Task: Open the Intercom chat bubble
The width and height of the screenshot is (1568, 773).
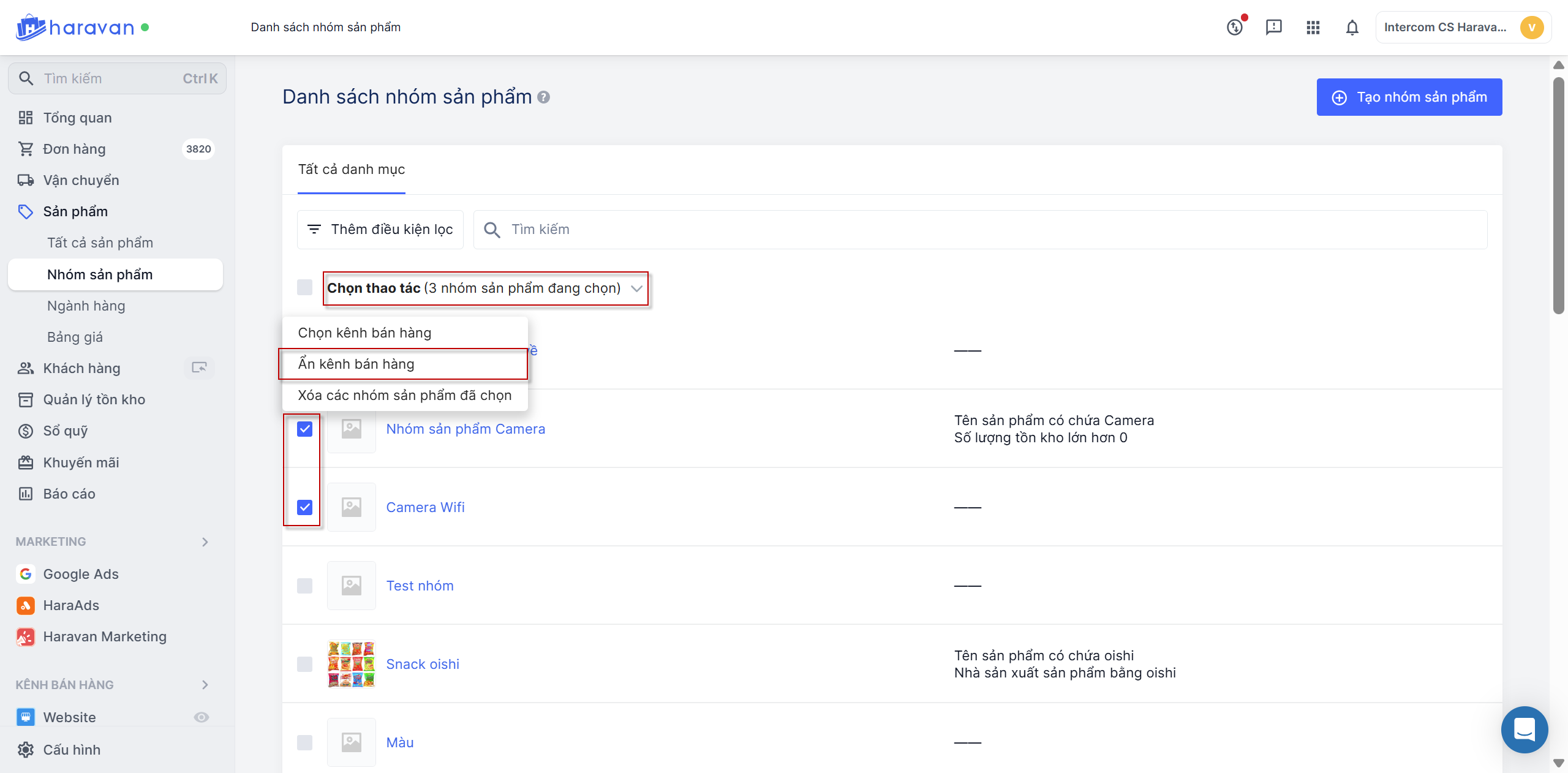Action: (1524, 730)
